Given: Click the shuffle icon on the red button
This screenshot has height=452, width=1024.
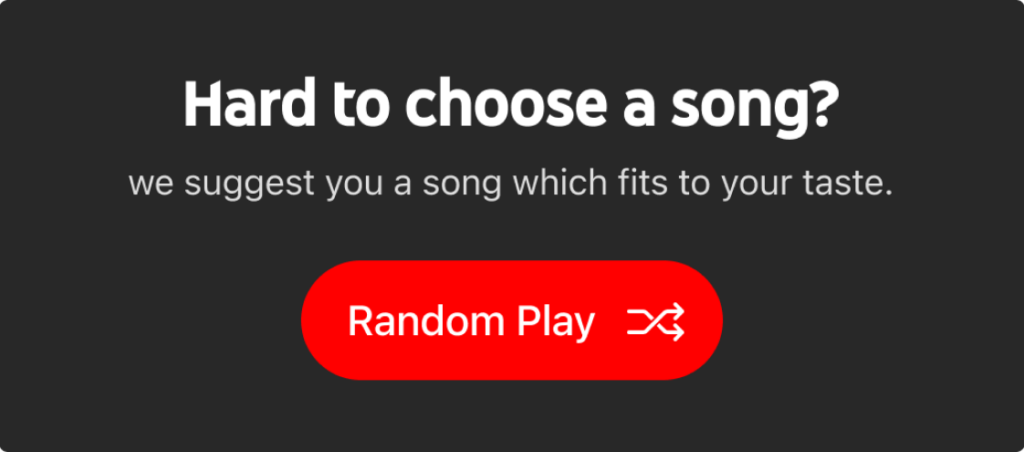Looking at the screenshot, I should point(656,321).
